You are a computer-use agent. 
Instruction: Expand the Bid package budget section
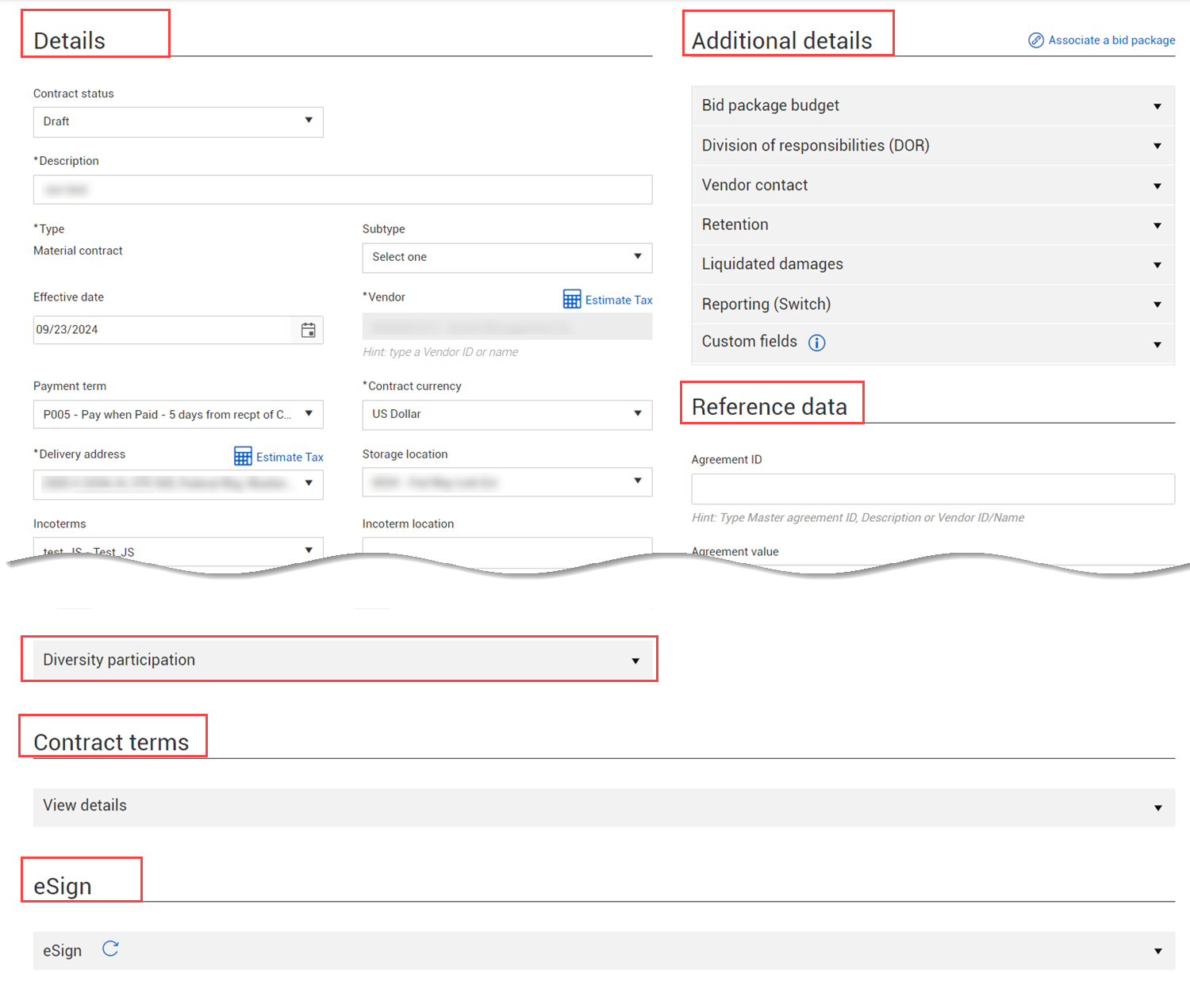(x=932, y=106)
